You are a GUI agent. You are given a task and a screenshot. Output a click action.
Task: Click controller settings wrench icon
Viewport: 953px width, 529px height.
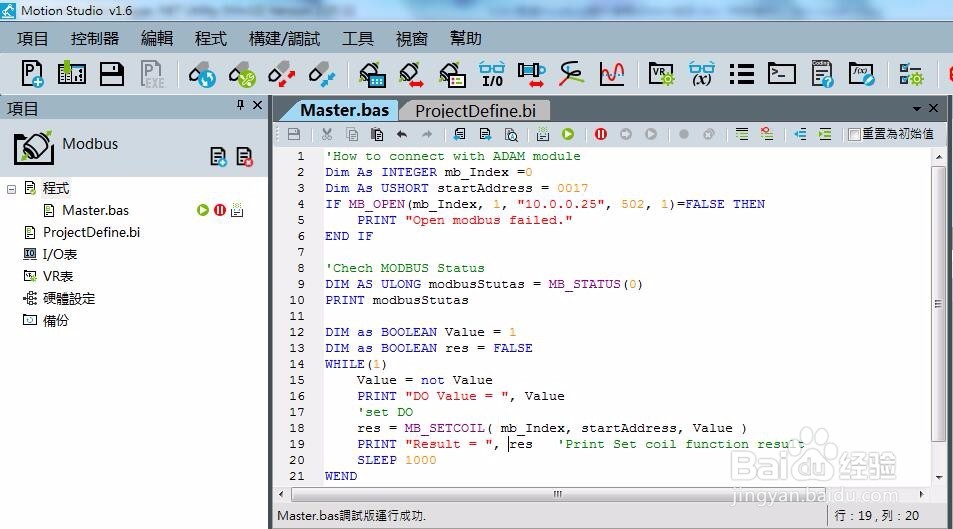(242, 74)
